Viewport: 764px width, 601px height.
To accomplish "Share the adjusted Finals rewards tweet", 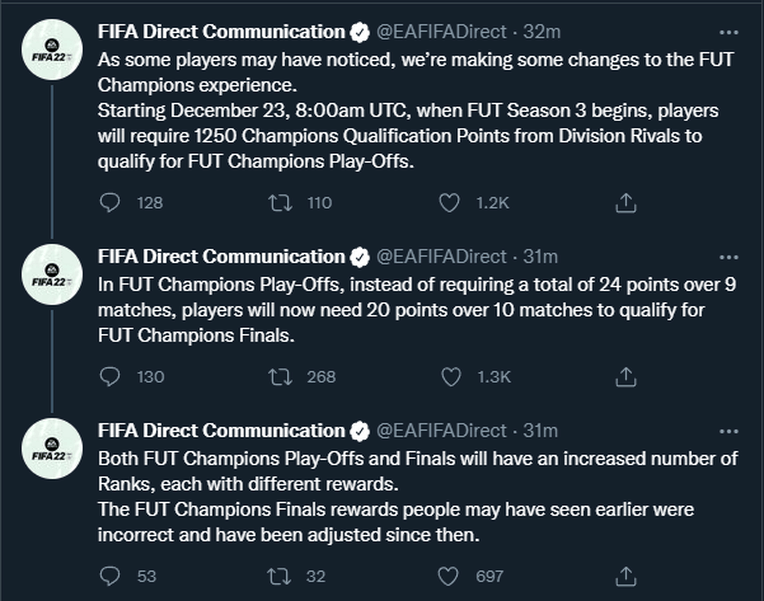I will pyautogui.click(x=625, y=576).
